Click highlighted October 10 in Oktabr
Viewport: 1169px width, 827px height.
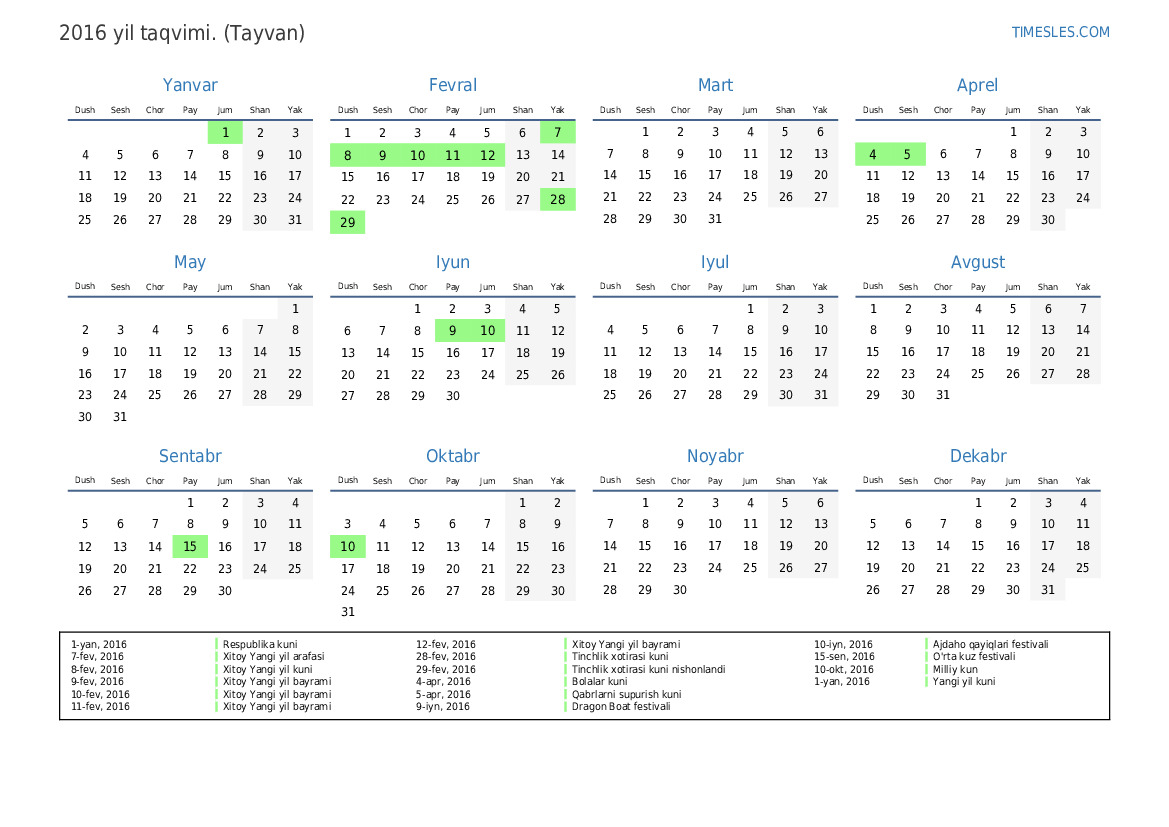pos(347,547)
